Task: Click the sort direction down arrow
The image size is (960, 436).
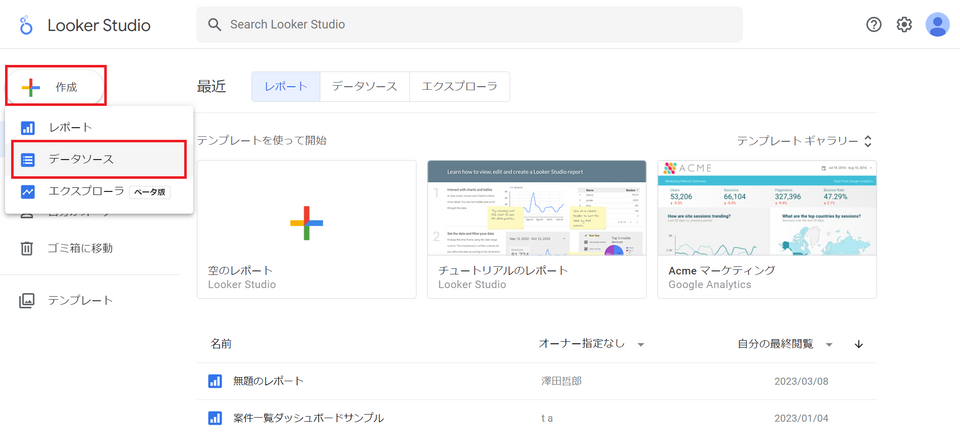Action: pyautogui.click(x=858, y=344)
